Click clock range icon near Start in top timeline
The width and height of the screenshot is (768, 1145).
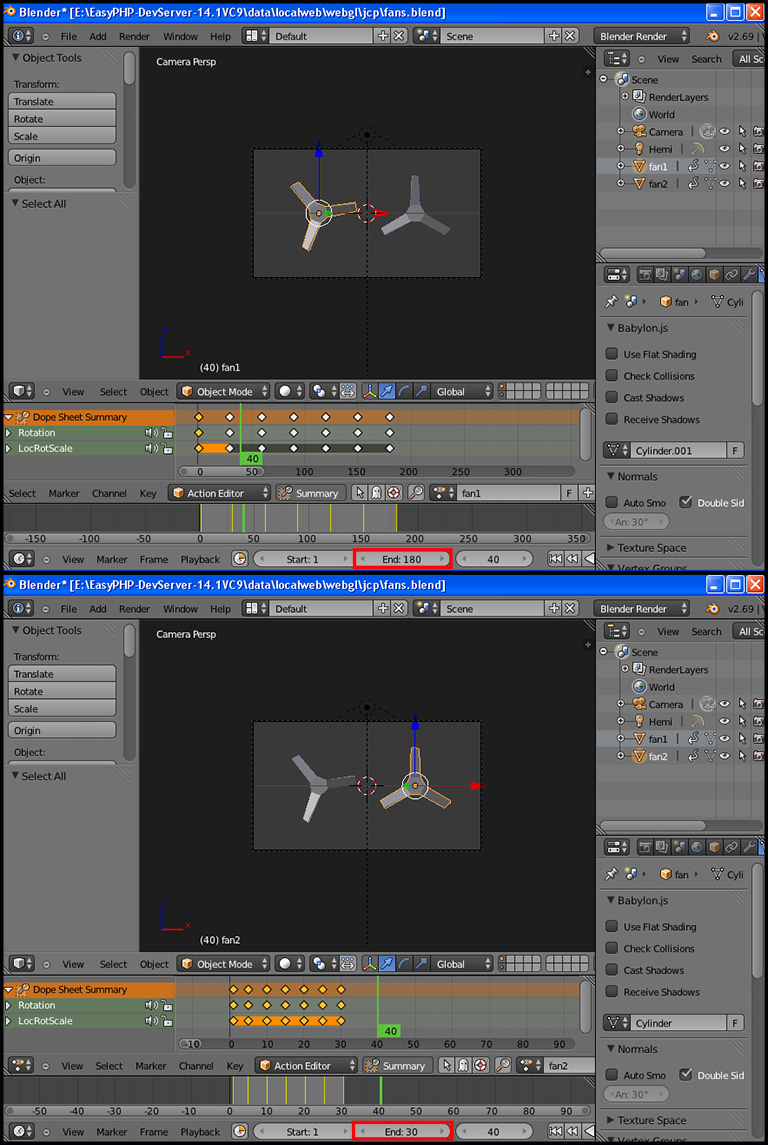click(239, 559)
